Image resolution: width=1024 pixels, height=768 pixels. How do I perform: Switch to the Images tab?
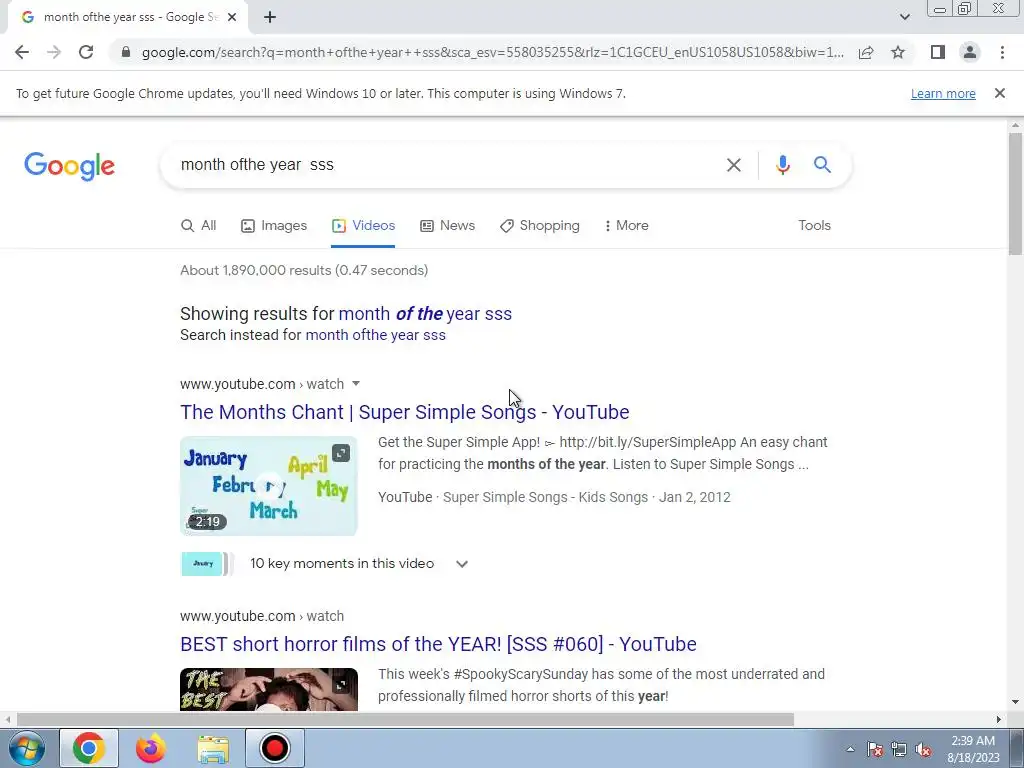(x=274, y=225)
